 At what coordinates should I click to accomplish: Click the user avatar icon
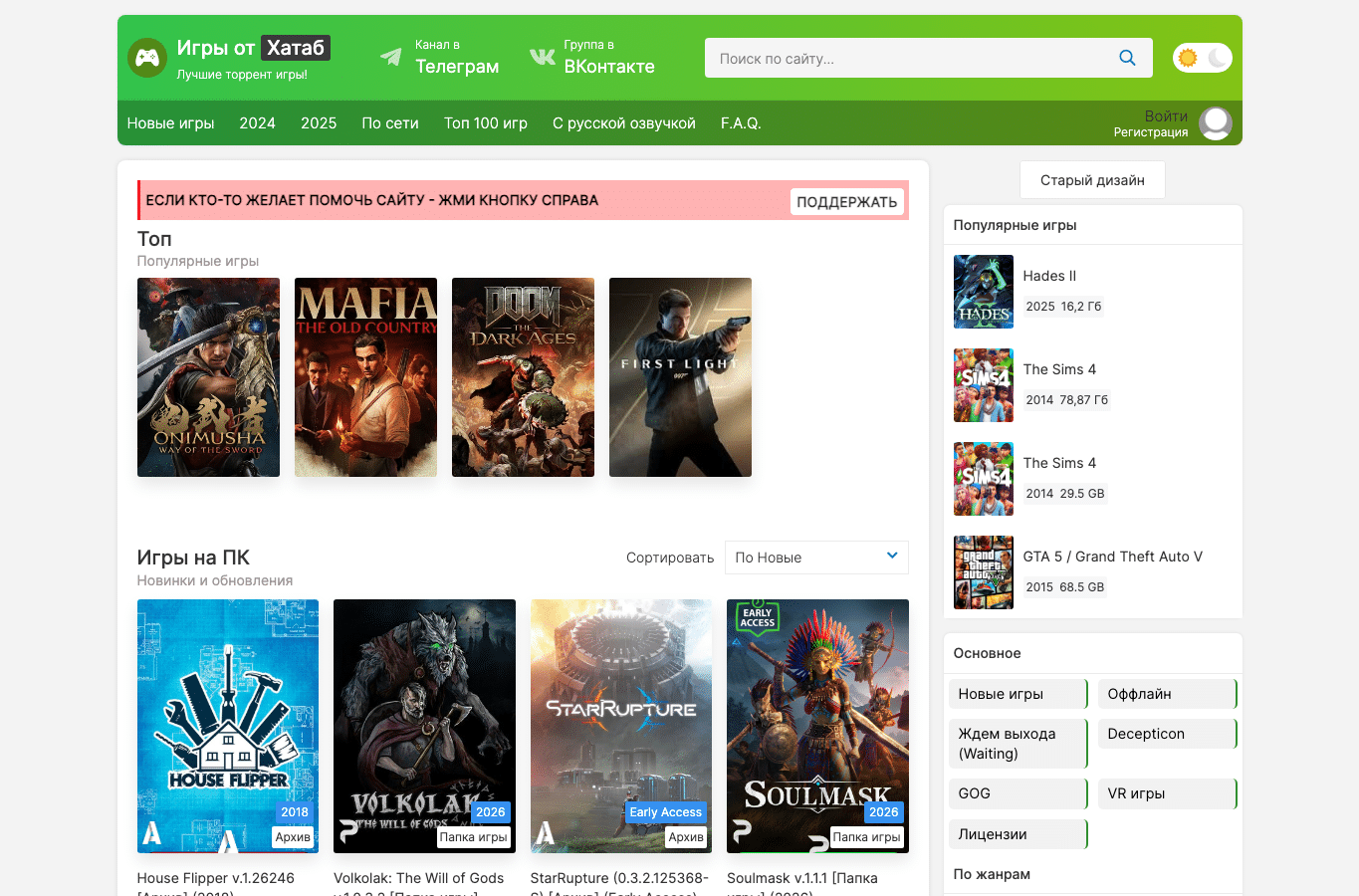click(1216, 123)
